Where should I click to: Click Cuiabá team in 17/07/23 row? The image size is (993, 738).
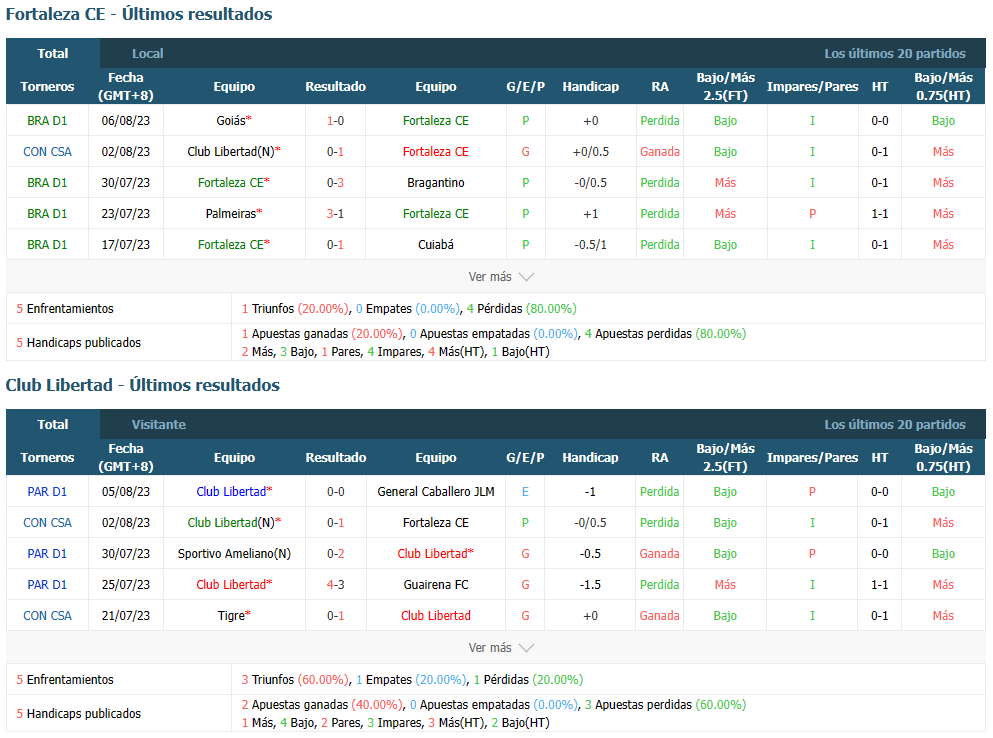(x=436, y=245)
